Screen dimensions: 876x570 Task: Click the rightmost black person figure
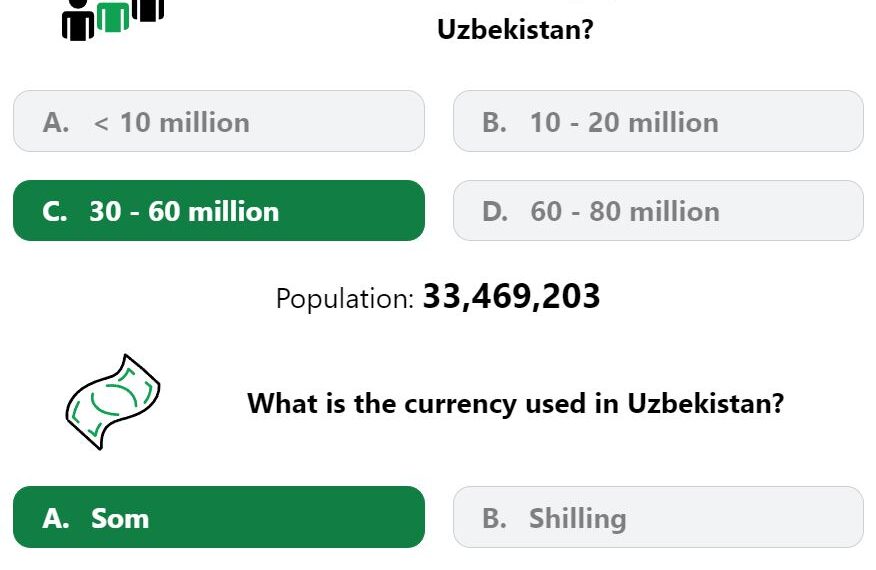(x=148, y=10)
